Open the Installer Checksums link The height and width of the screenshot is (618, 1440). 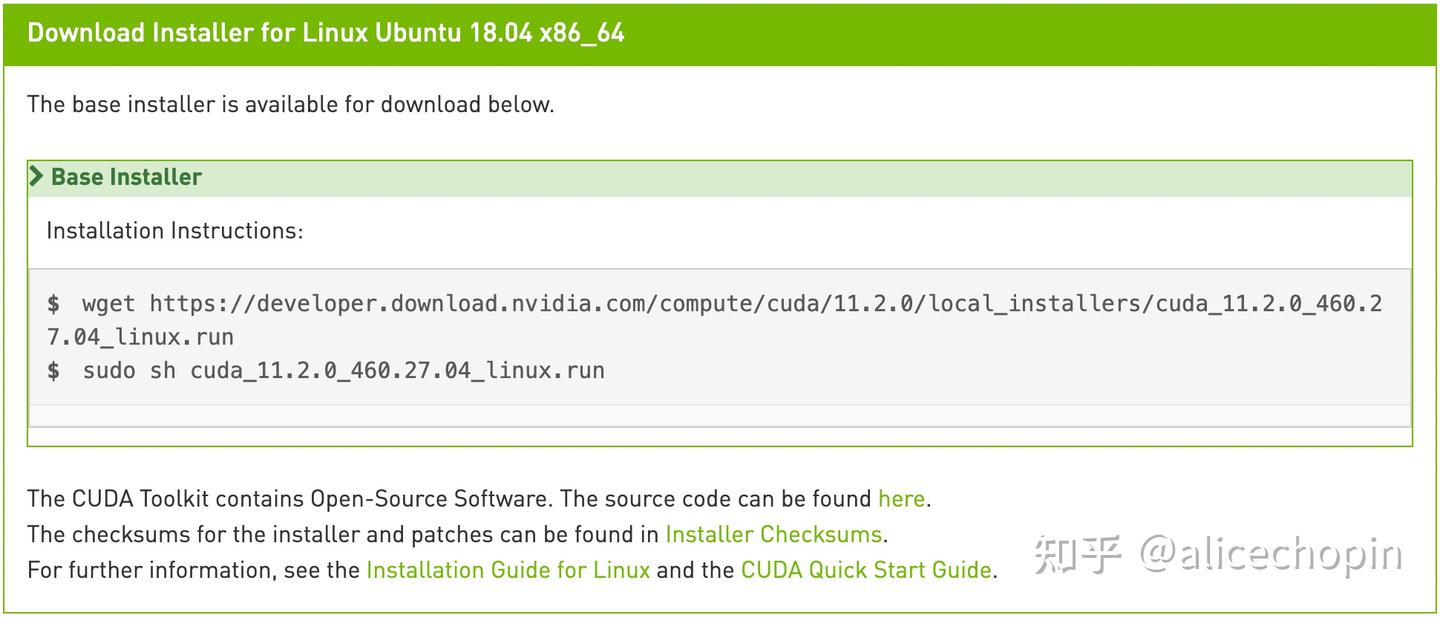773,534
